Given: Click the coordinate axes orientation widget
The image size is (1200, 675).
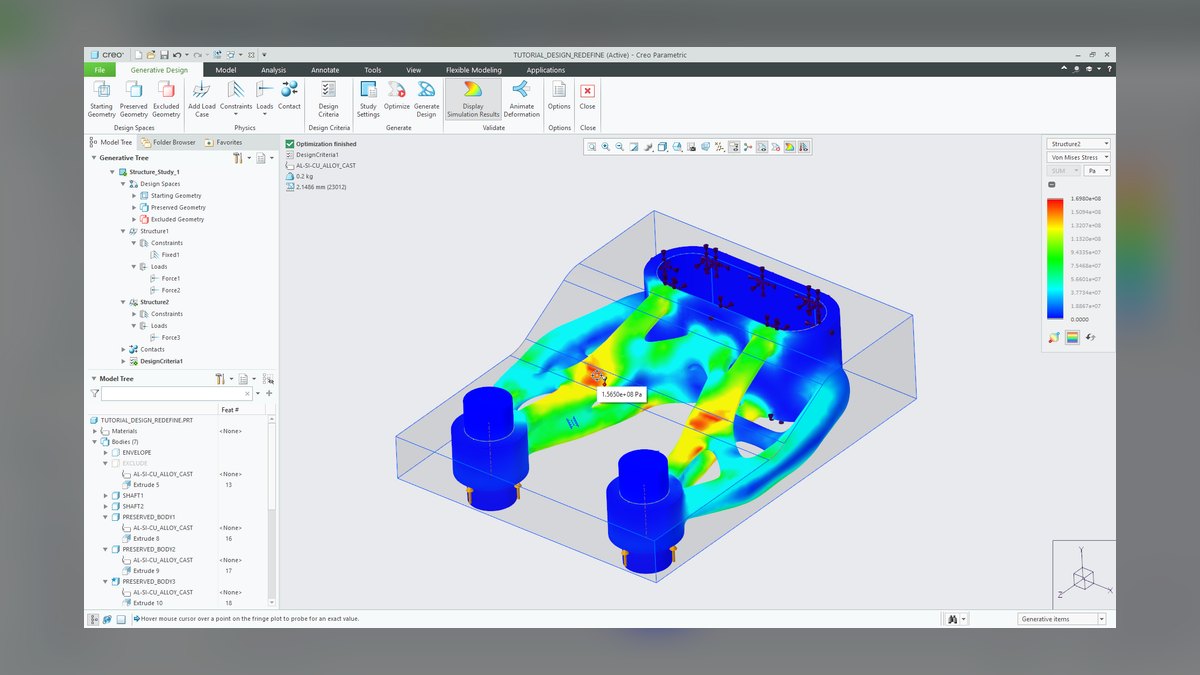Looking at the screenshot, I should [1082, 574].
